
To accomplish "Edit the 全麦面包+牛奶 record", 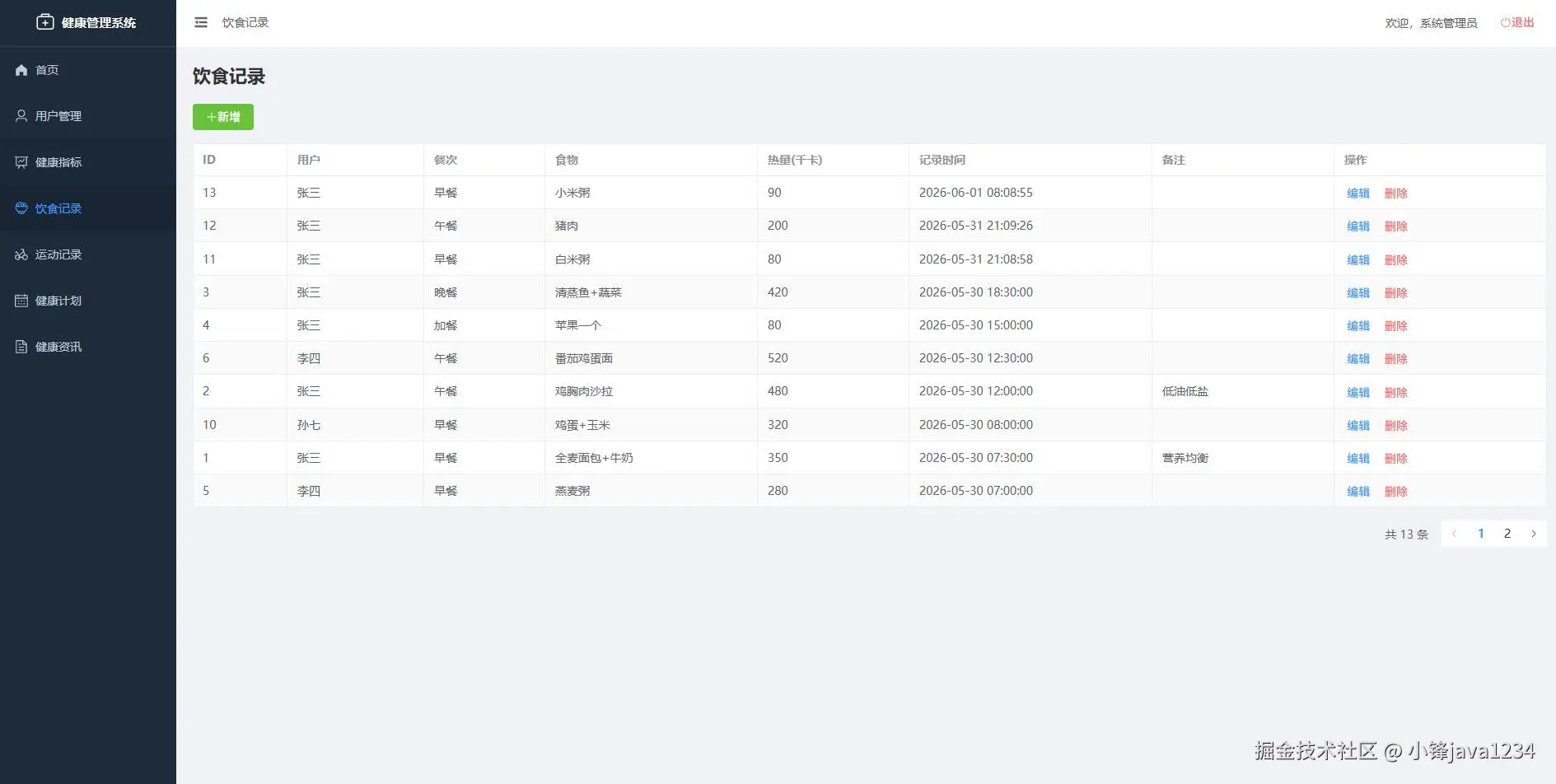I will pos(1358,459).
